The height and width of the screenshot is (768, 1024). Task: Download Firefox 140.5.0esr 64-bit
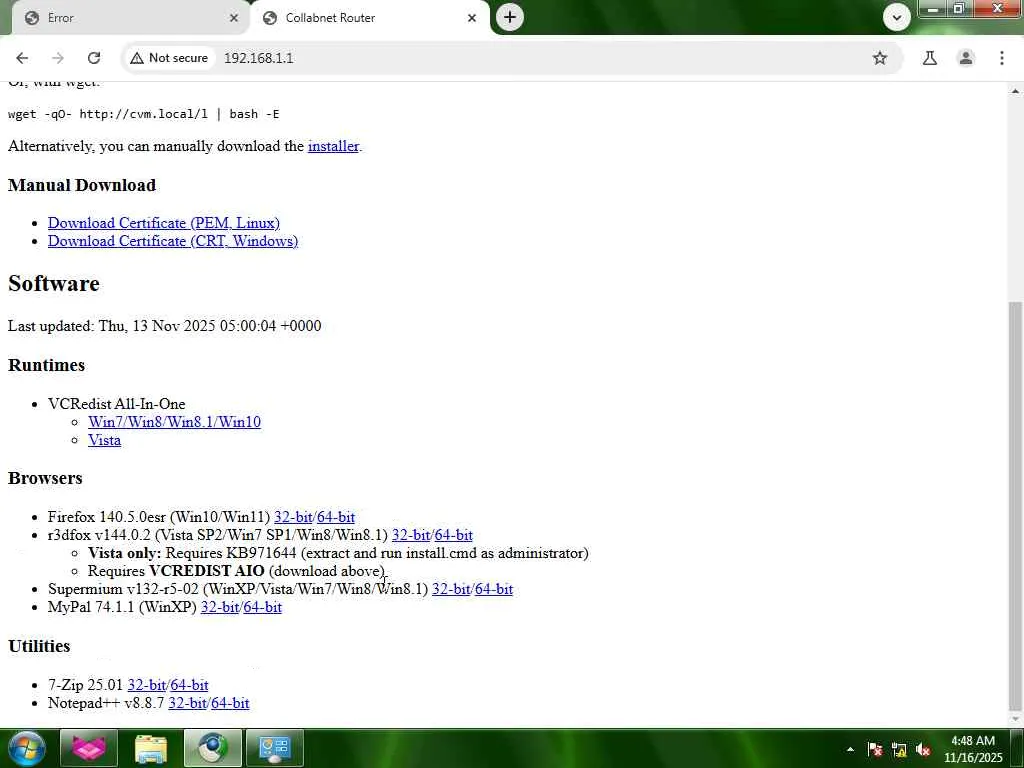pos(336,517)
